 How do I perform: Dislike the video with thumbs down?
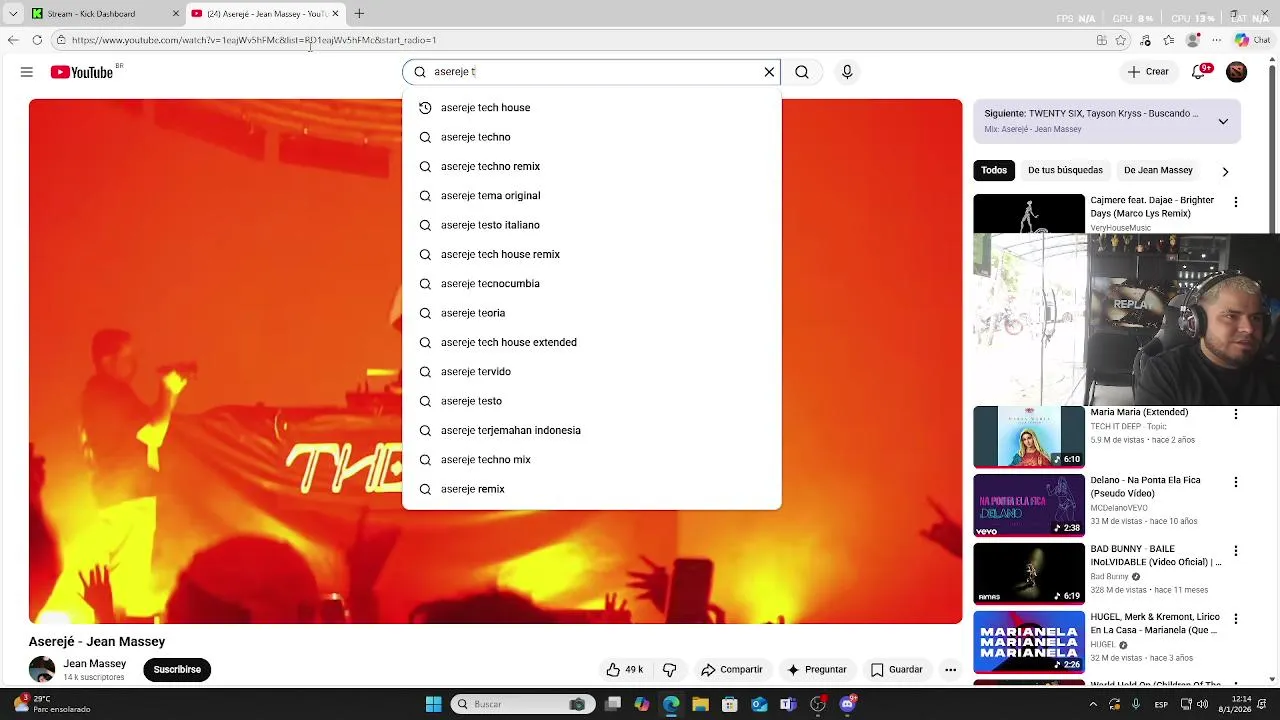670,670
